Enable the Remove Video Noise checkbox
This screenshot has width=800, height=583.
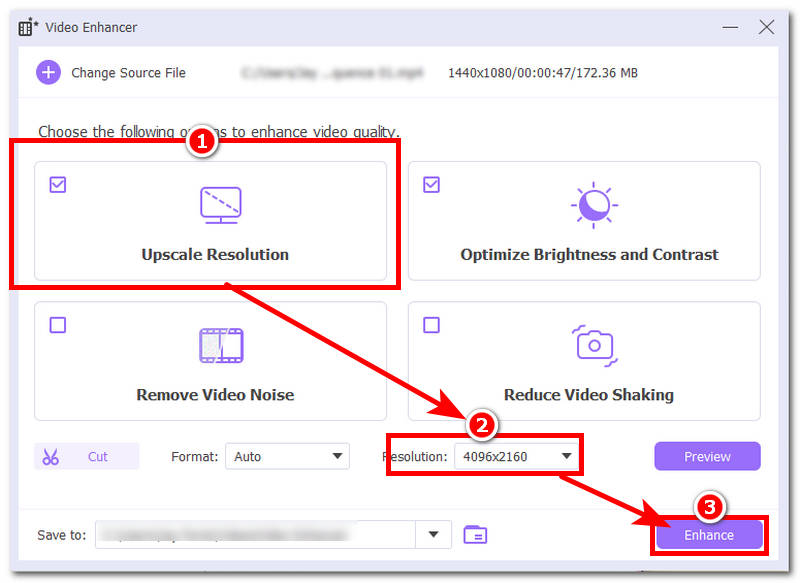58,325
